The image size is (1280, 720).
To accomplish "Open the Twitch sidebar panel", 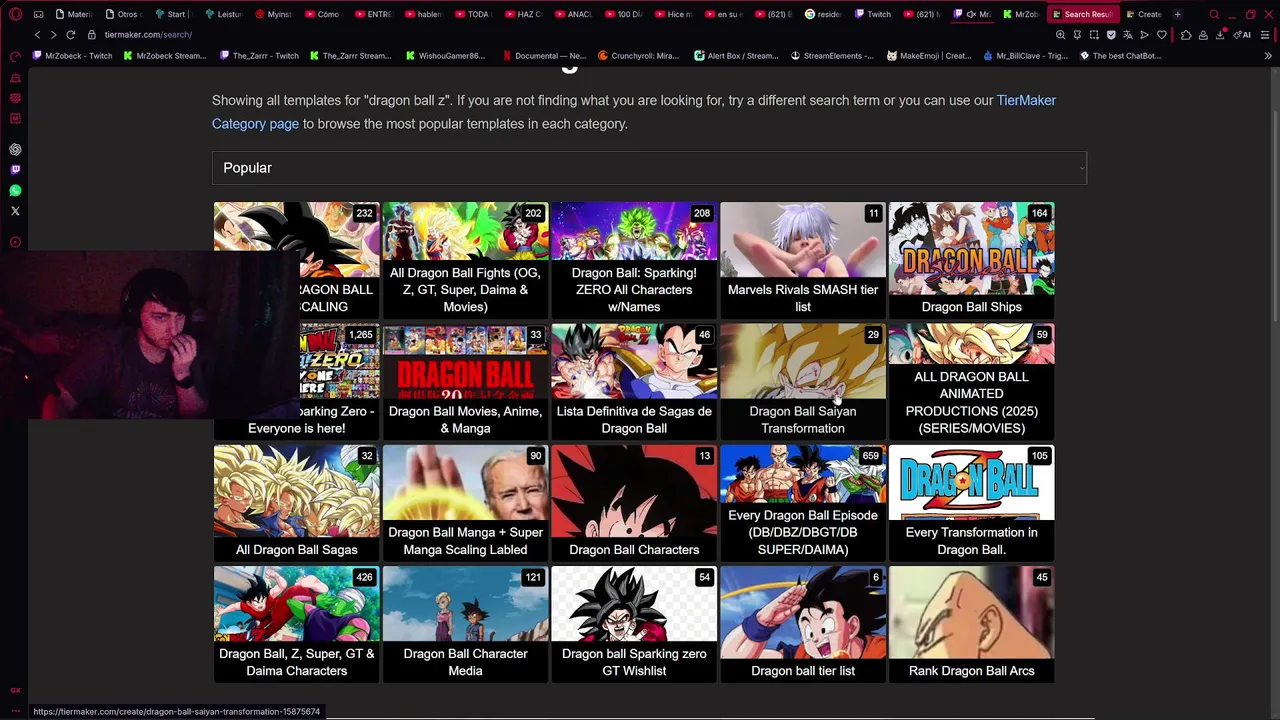I will pyautogui.click(x=15, y=170).
